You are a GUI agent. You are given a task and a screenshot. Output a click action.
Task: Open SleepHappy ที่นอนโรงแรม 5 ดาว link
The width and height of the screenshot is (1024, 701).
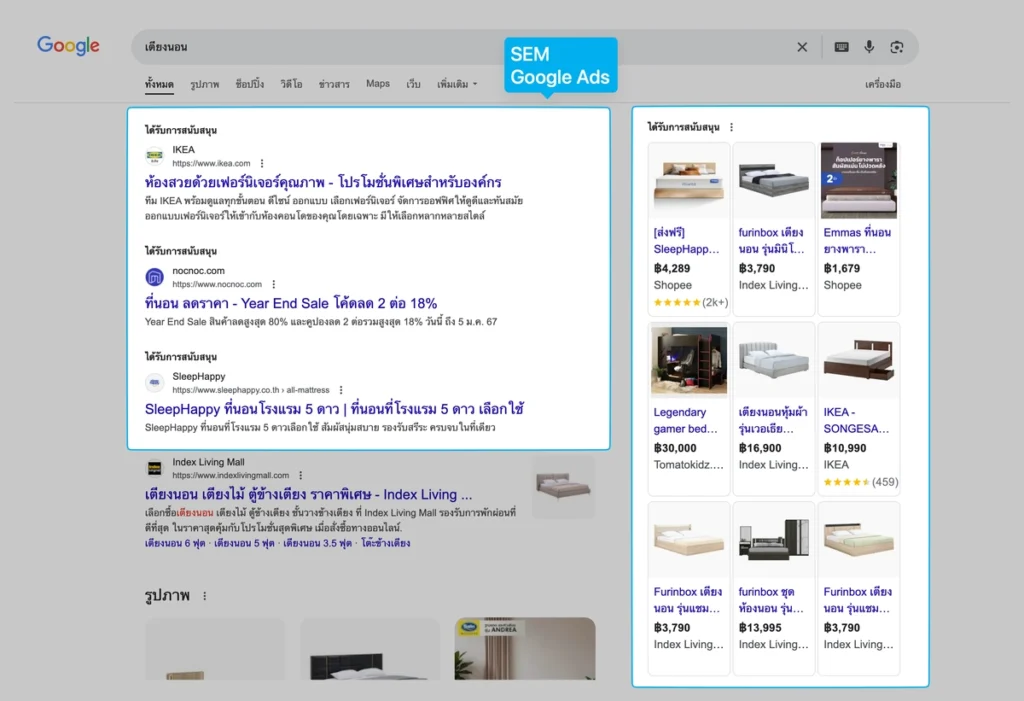(334, 409)
